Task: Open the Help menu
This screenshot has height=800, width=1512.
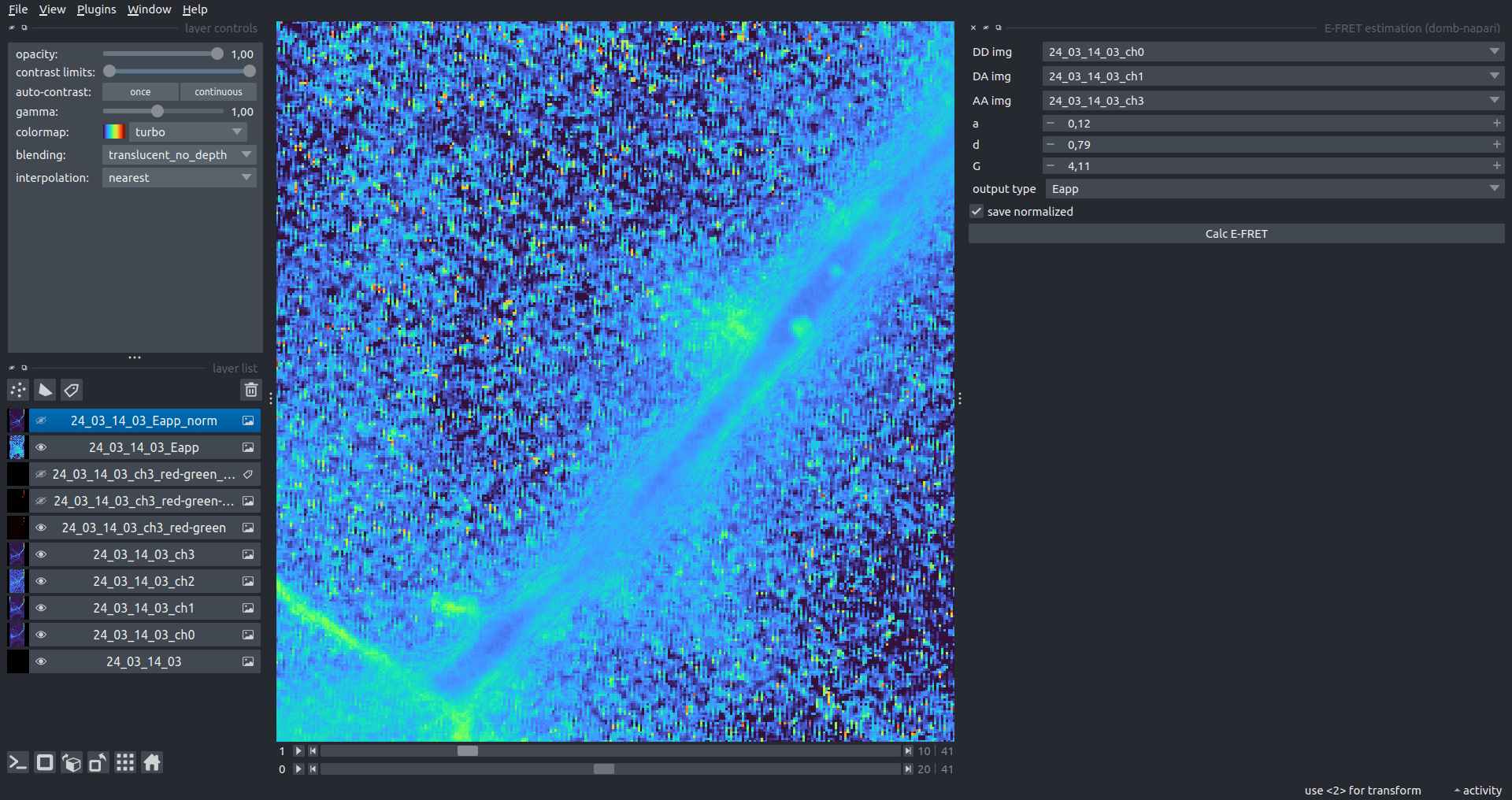Action: pyautogui.click(x=195, y=9)
